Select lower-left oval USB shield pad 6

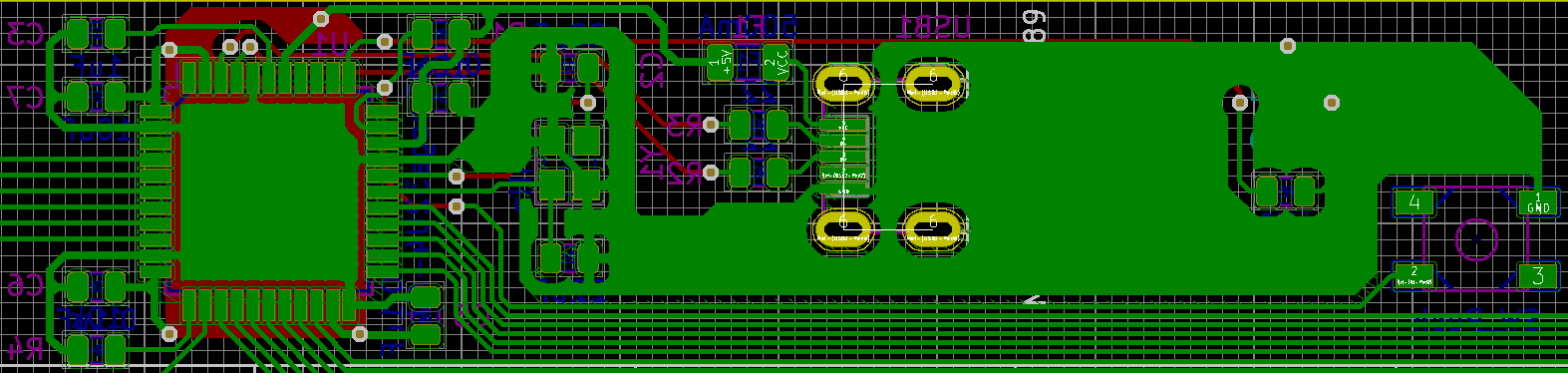click(x=843, y=228)
